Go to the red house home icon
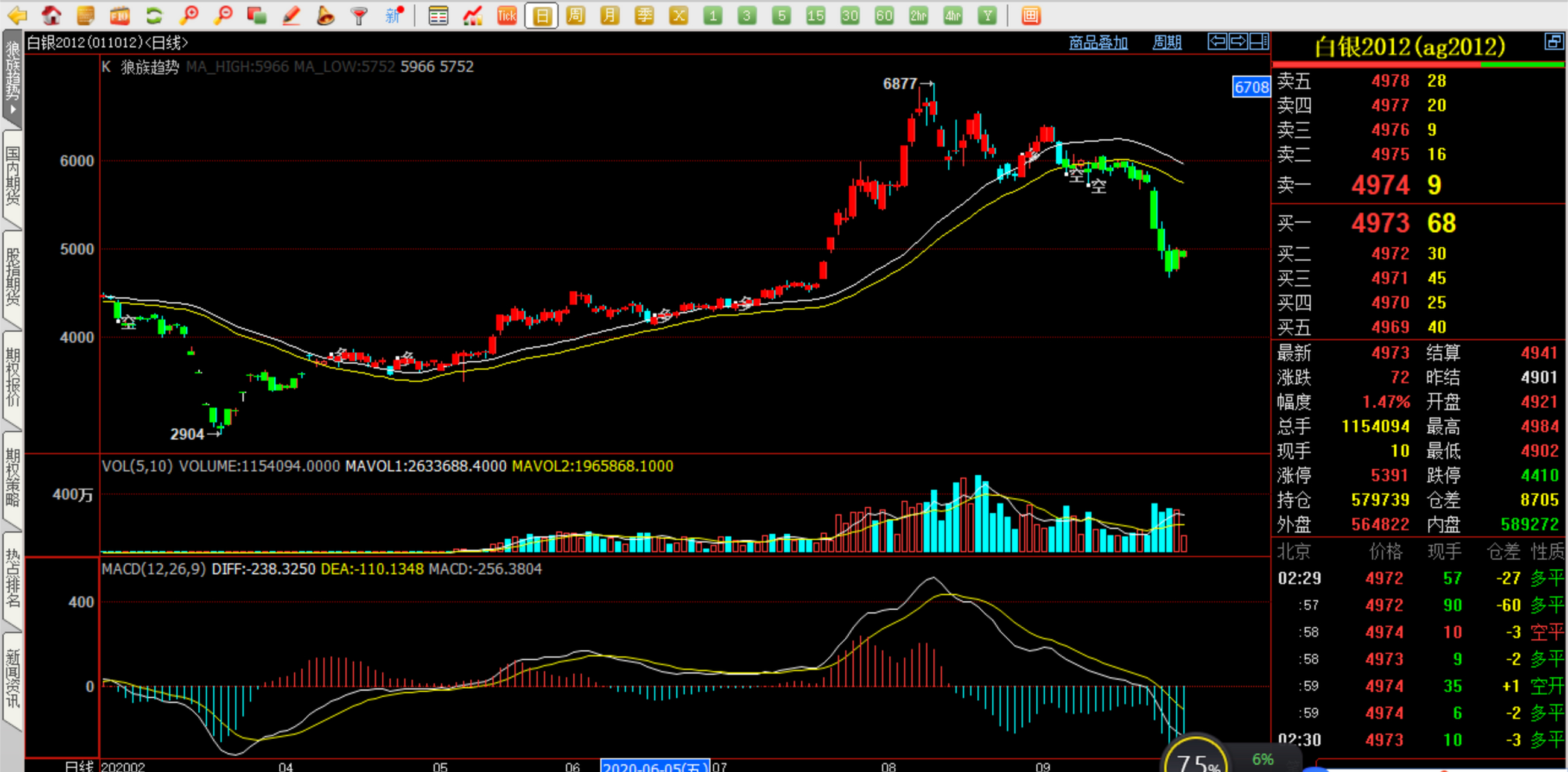 tap(52, 15)
